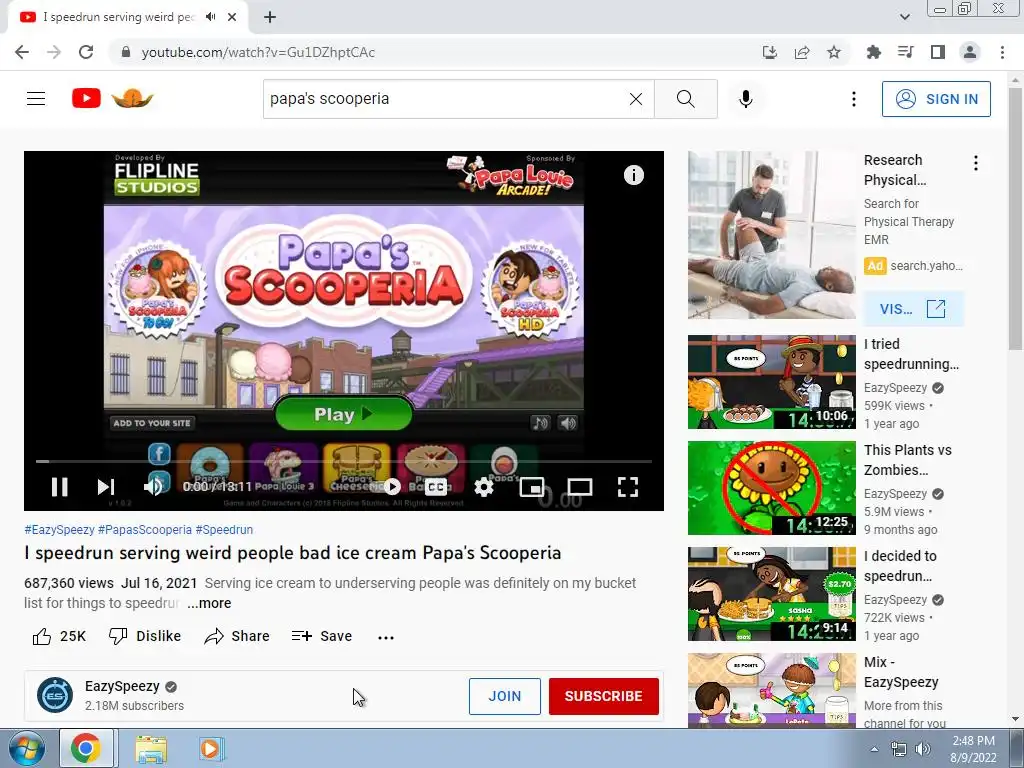Open Windows Explorer from taskbar

click(151, 748)
